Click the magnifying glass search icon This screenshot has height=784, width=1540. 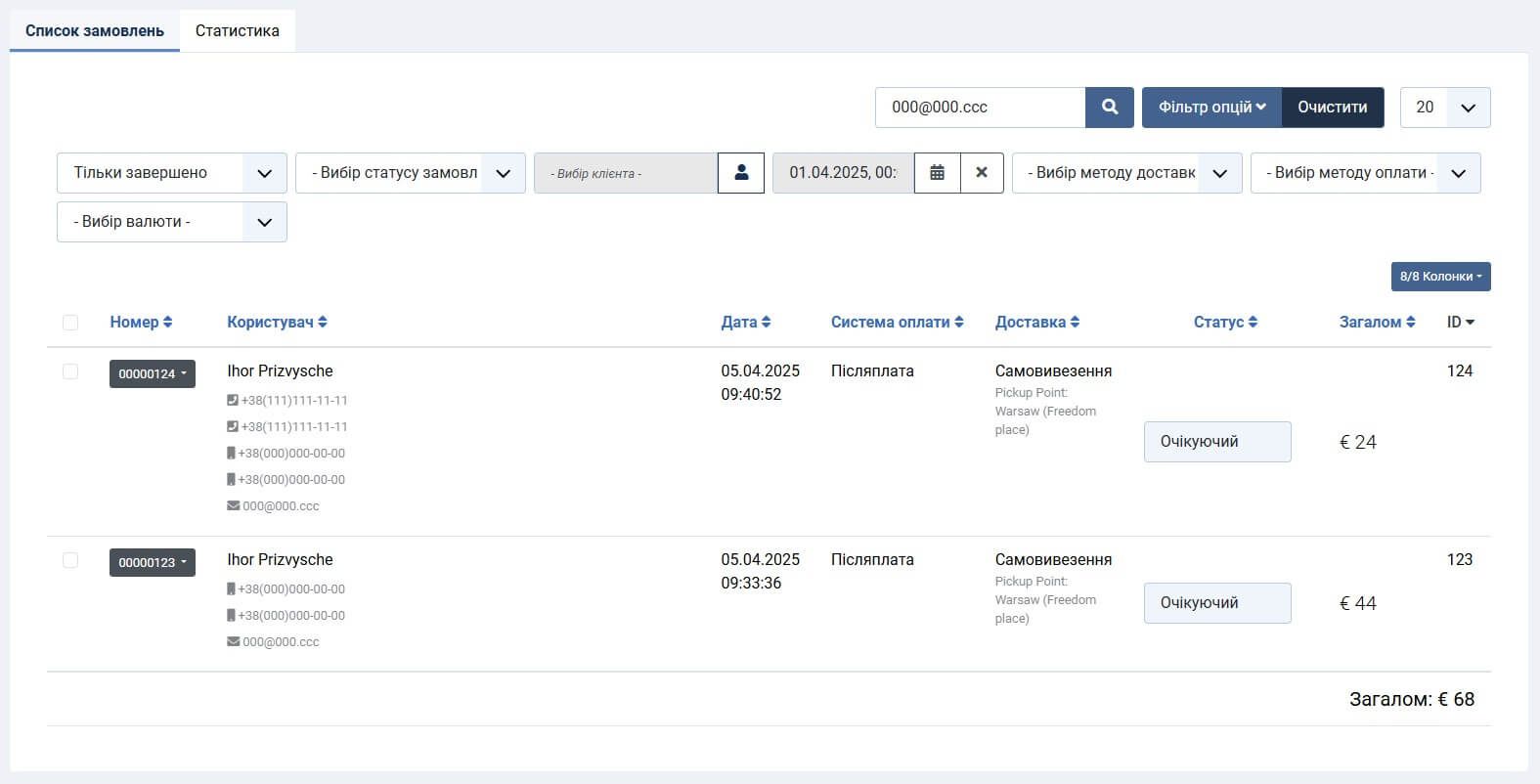1110,108
